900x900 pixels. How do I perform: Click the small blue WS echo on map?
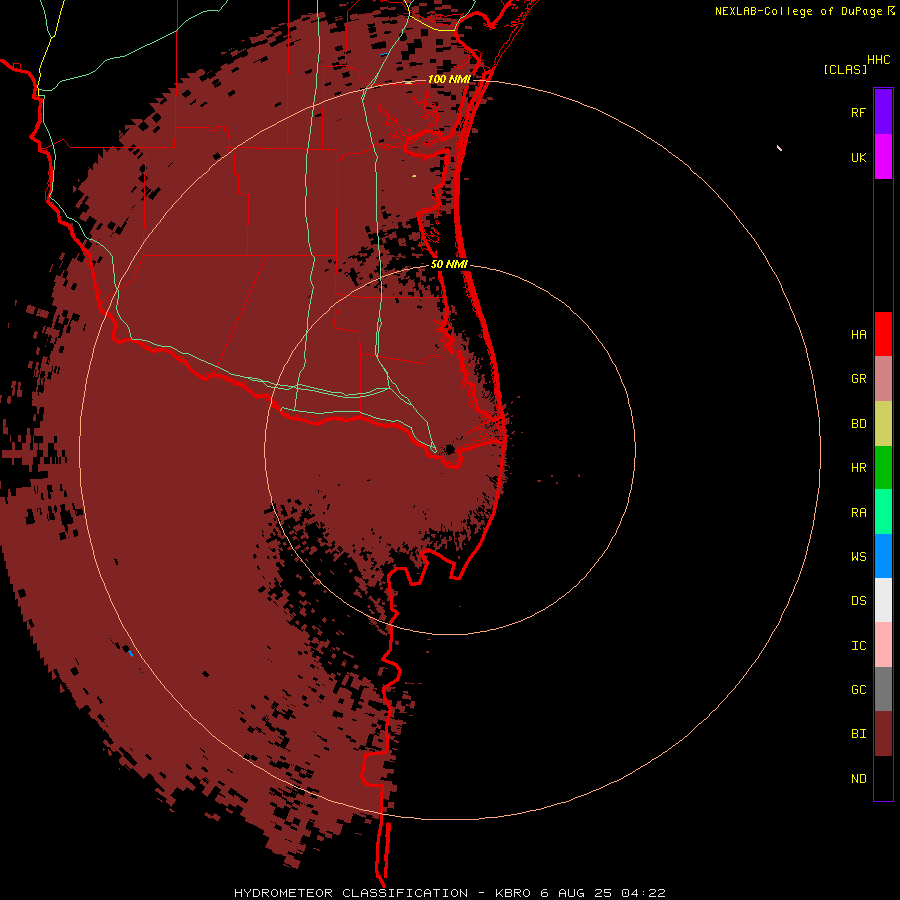(130, 653)
